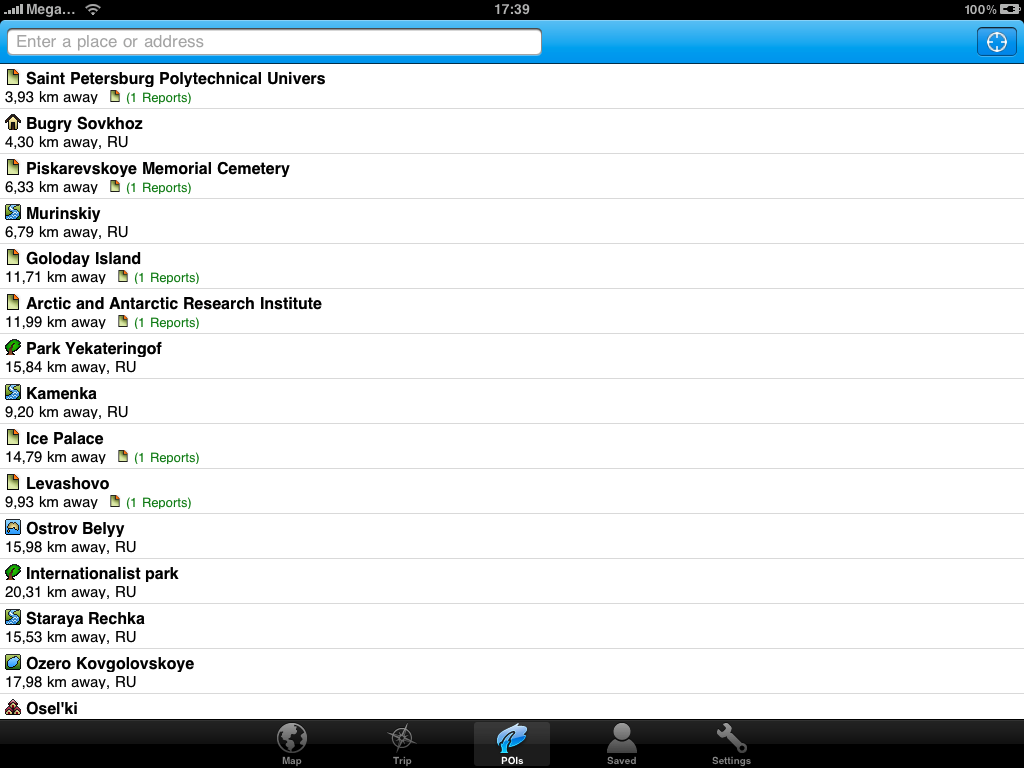1024x768 pixels.
Task: Focus the place or address search field
Action: 274,42
